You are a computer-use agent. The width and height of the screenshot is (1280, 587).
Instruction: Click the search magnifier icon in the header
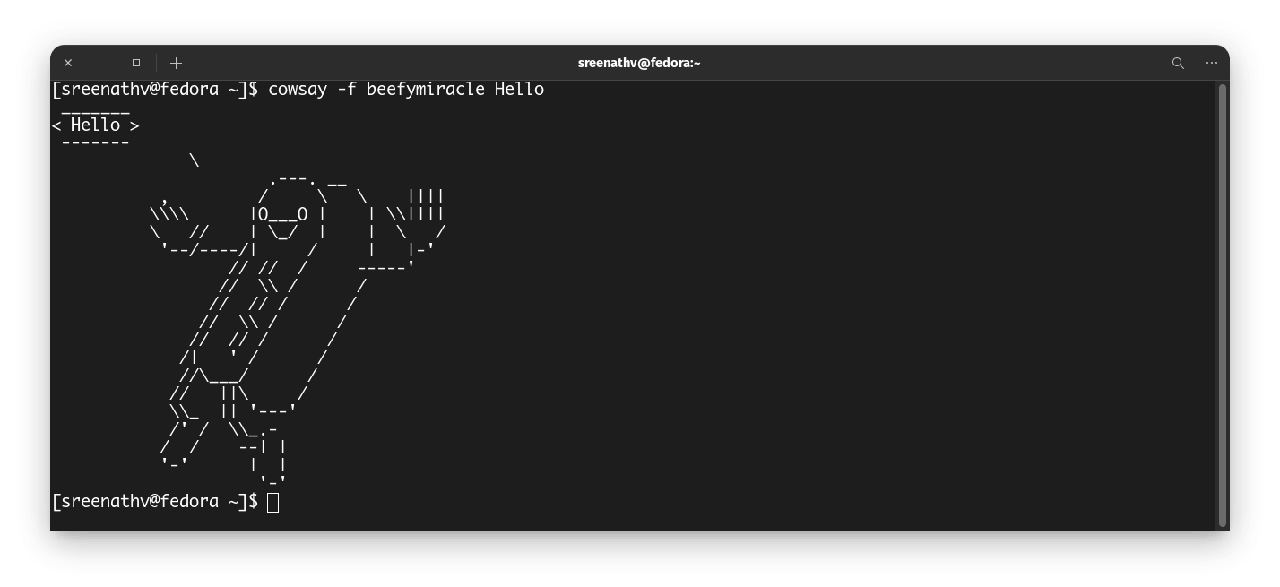pyautogui.click(x=1177, y=62)
